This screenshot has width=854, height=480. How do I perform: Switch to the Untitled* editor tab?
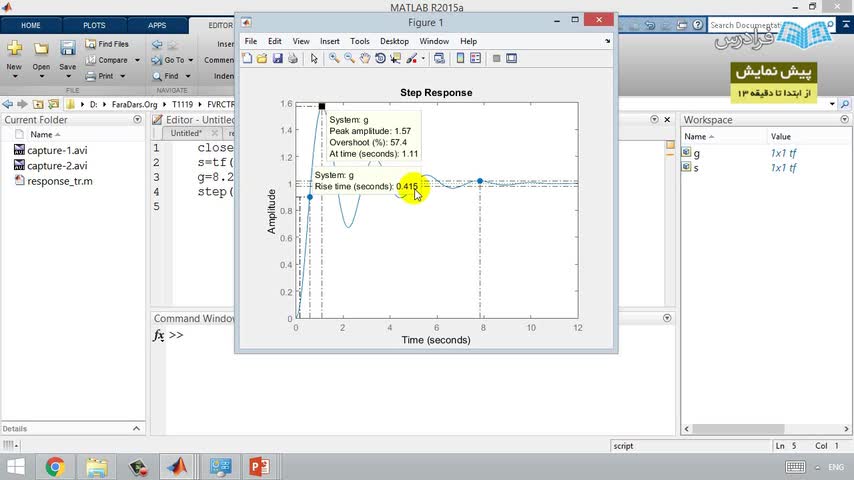click(x=186, y=133)
